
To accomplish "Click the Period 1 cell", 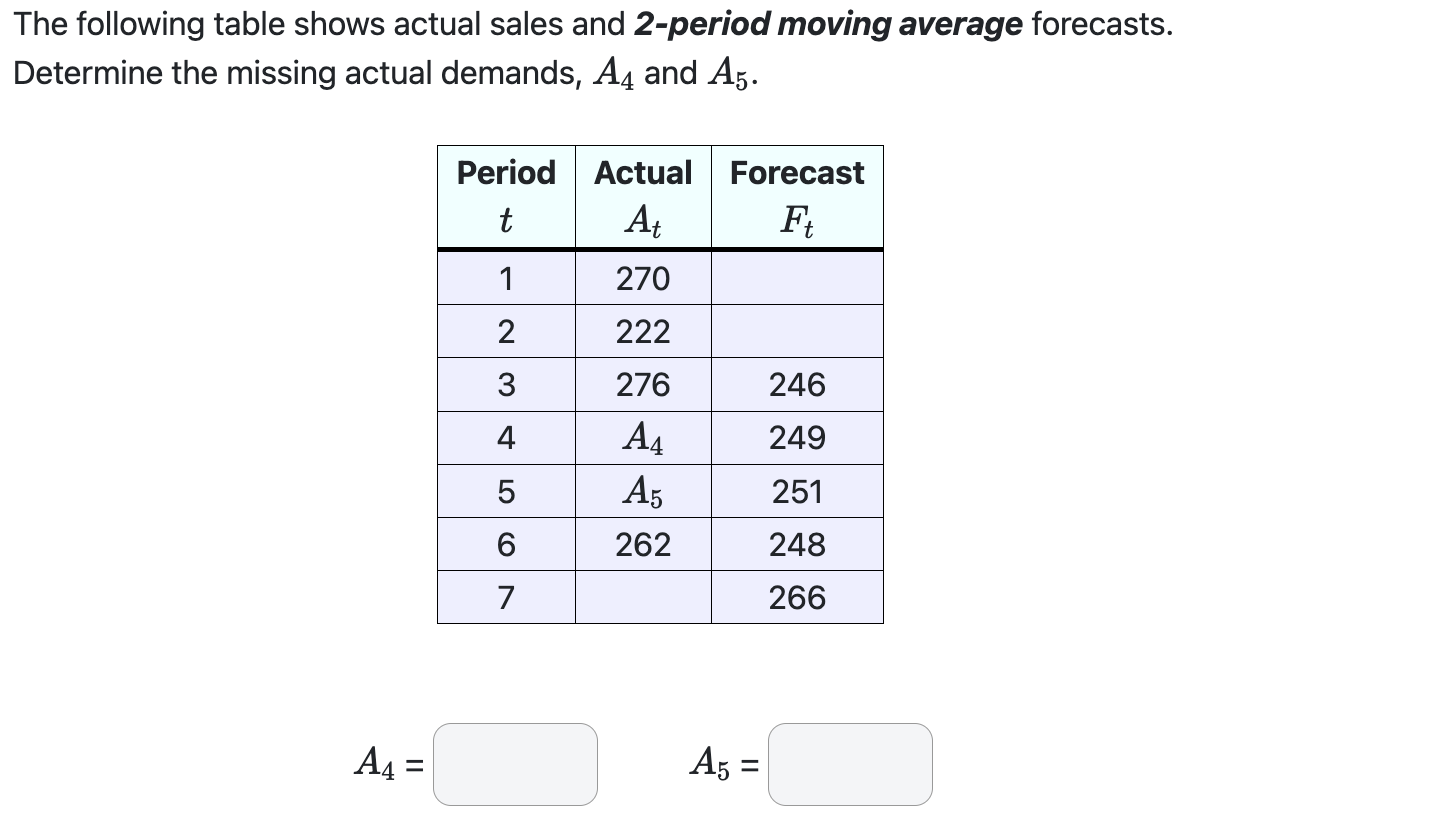I will (x=505, y=278).
